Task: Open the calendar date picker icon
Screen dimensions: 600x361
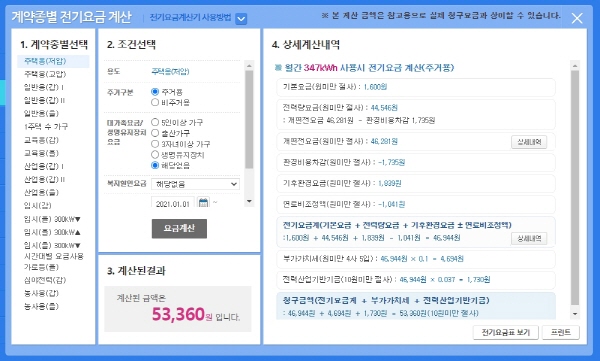Action: point(204,203)
